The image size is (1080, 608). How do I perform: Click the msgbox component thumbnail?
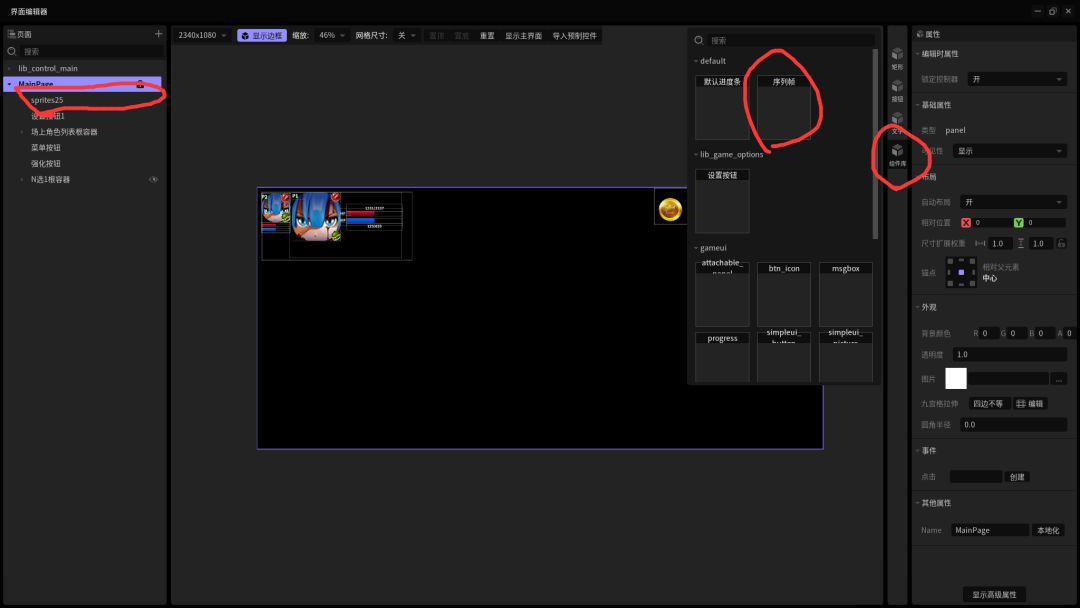846,295
